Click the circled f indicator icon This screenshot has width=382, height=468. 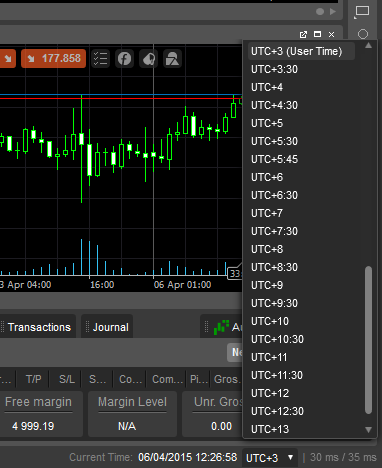click(x=124, y=59)
